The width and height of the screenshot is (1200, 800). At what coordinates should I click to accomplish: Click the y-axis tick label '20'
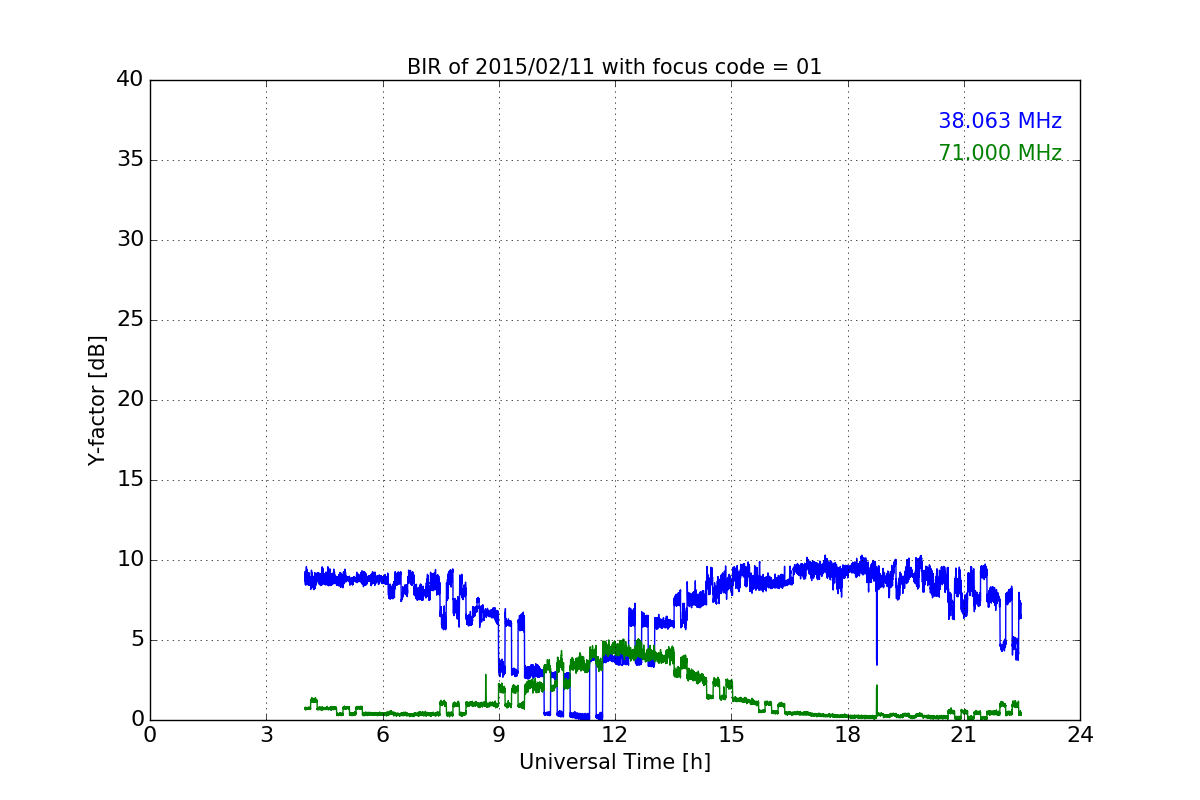[130, 400]
